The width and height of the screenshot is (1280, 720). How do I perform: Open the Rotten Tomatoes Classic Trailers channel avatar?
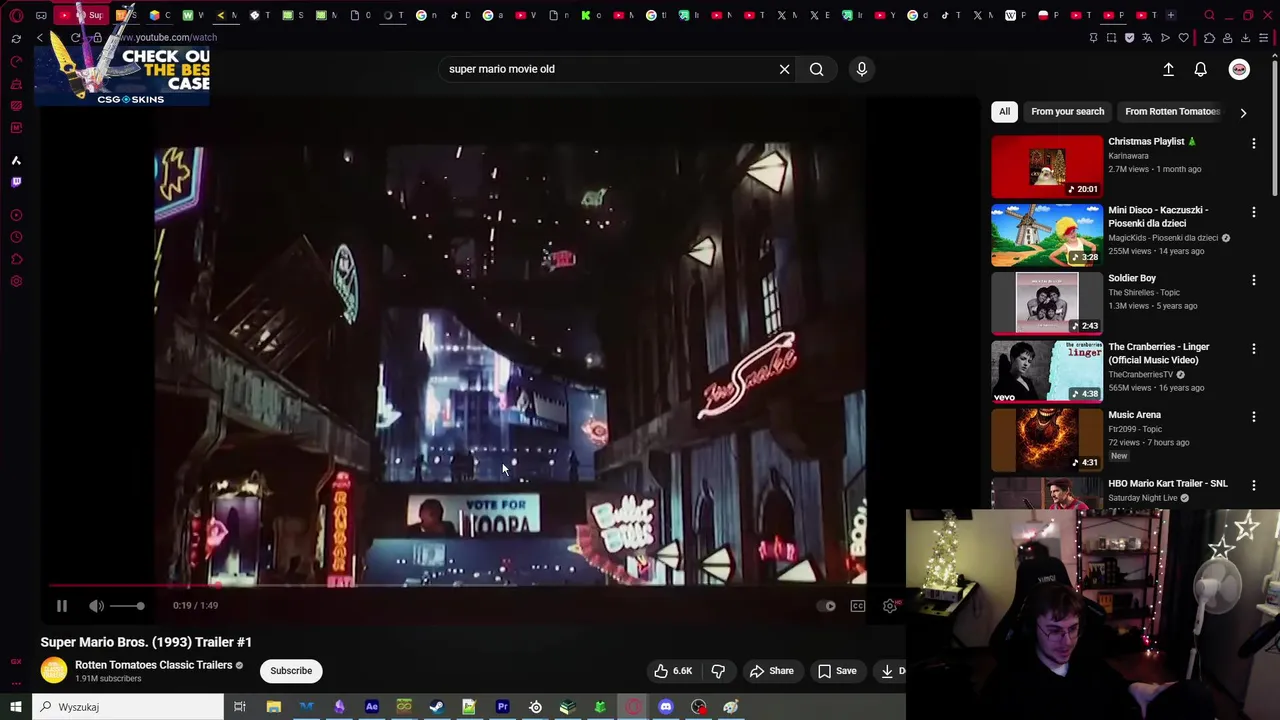tap(54, 671)
